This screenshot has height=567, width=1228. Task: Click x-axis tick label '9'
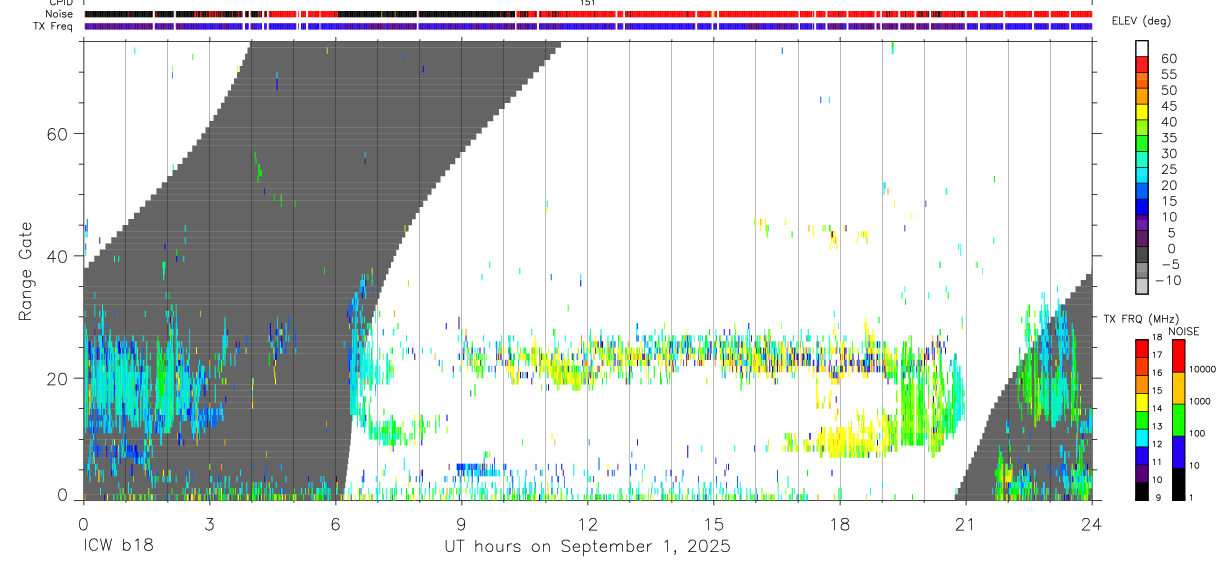(461, 523)
